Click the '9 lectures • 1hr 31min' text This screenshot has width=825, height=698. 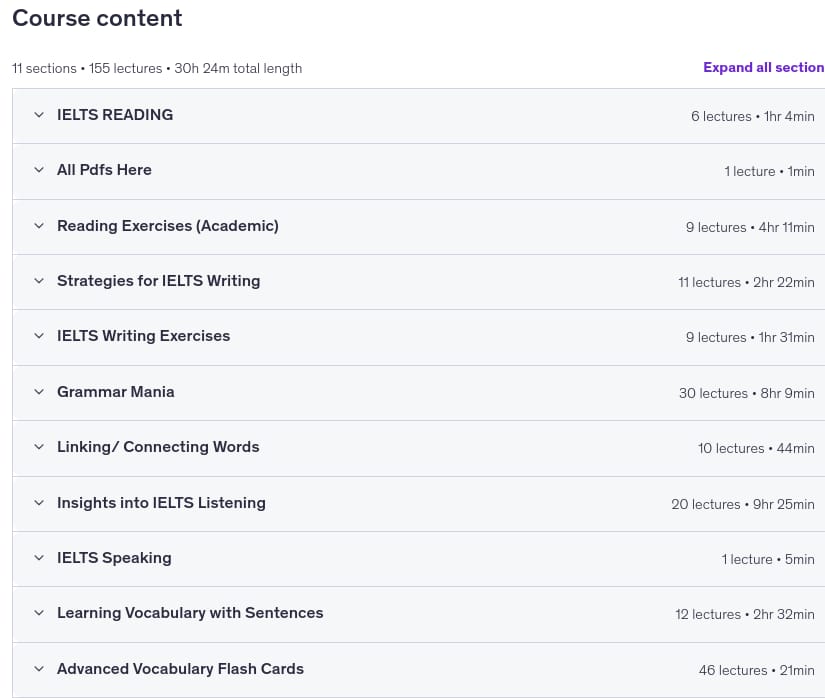[x=750, y=337]
